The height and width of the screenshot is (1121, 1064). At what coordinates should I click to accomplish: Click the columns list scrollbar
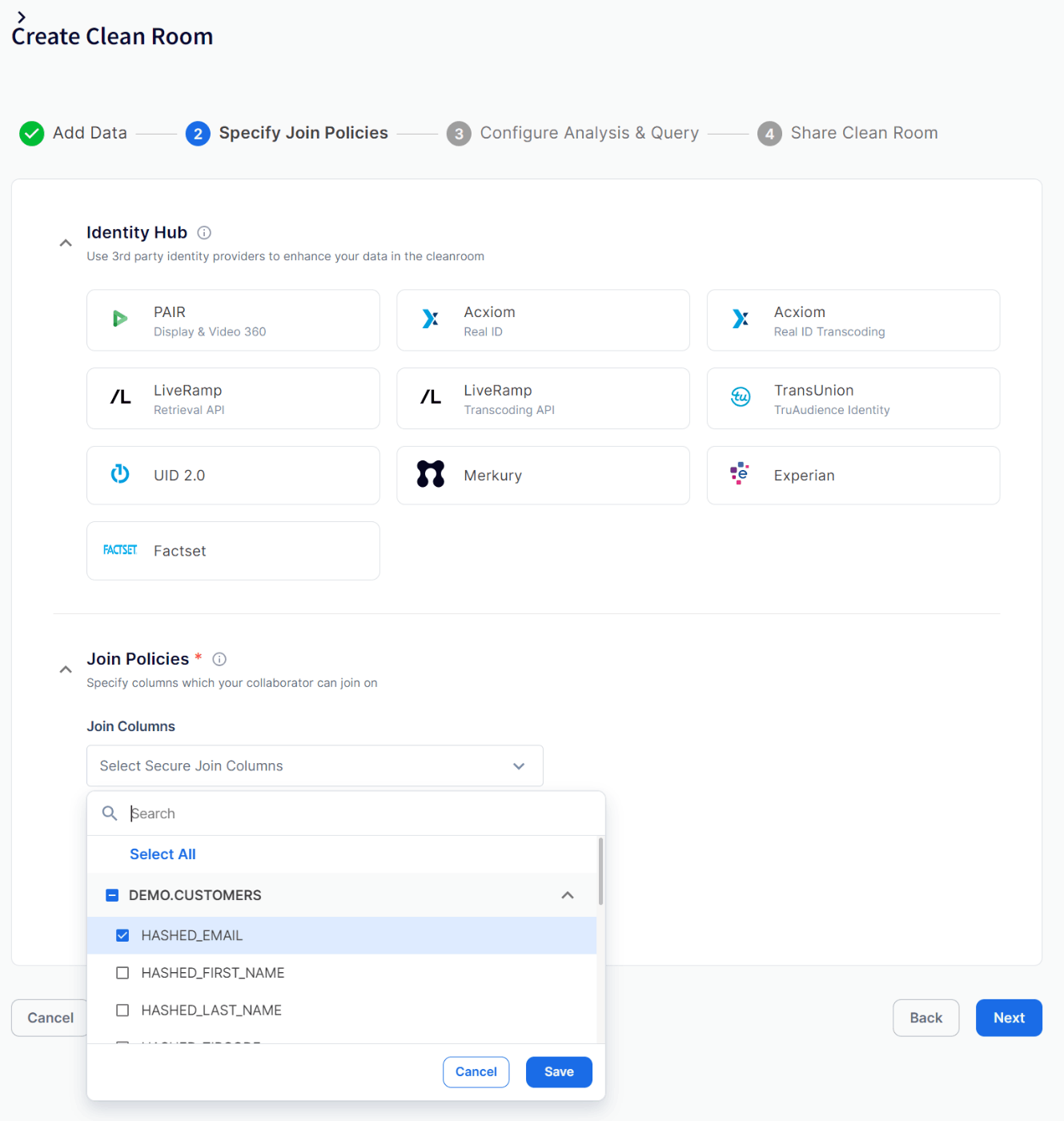pos(600,871)
